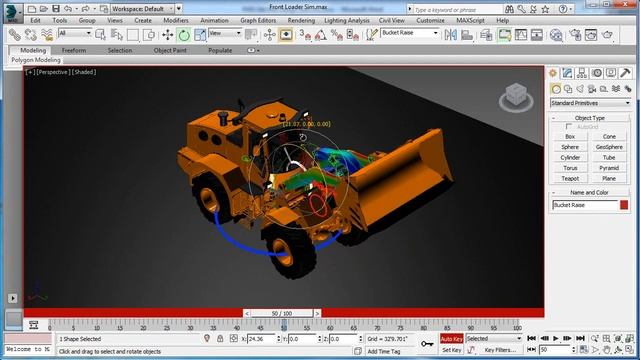Expand the ribbon options arrow after Populate
640x360 pixels.
click(x=253, y=51)
